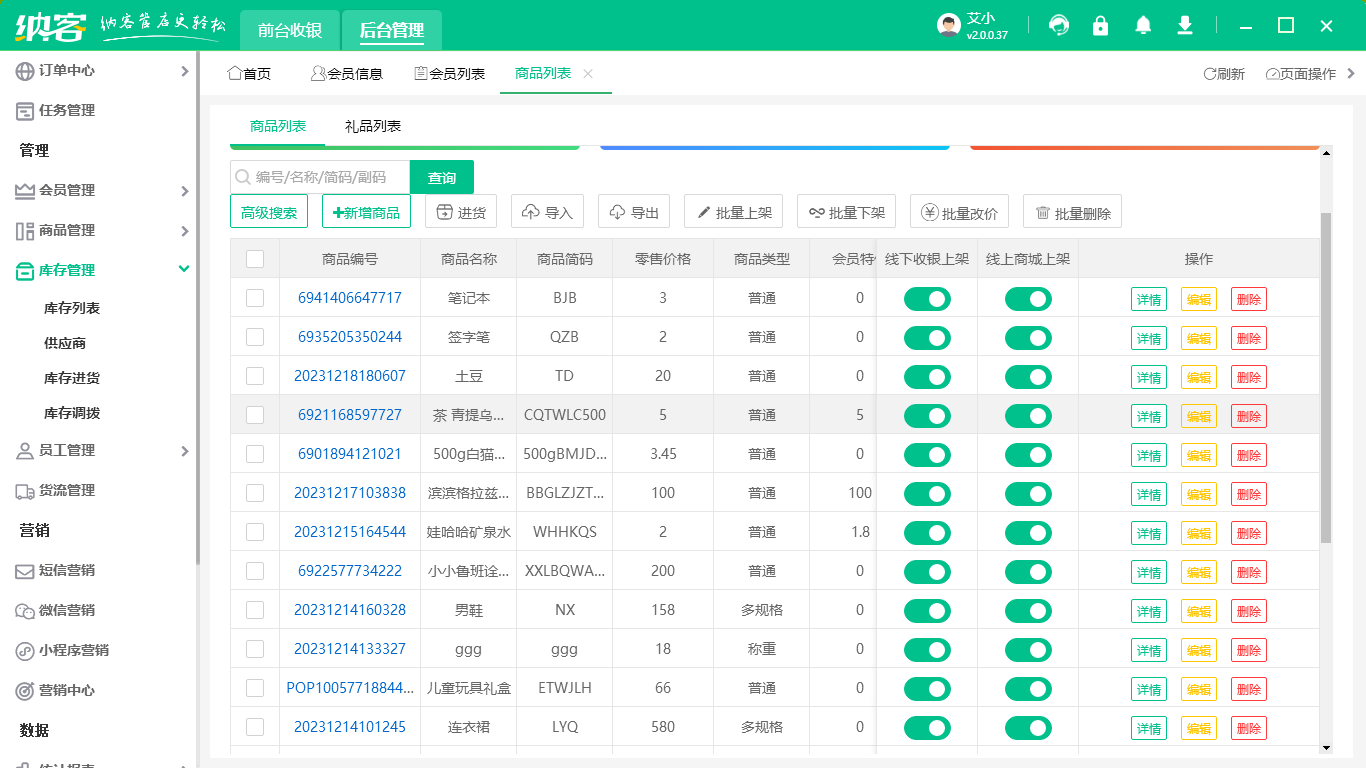Turn off 线上商城上架 for 土豆
Screen dimensions: 1366x768
coord(1028,376)
